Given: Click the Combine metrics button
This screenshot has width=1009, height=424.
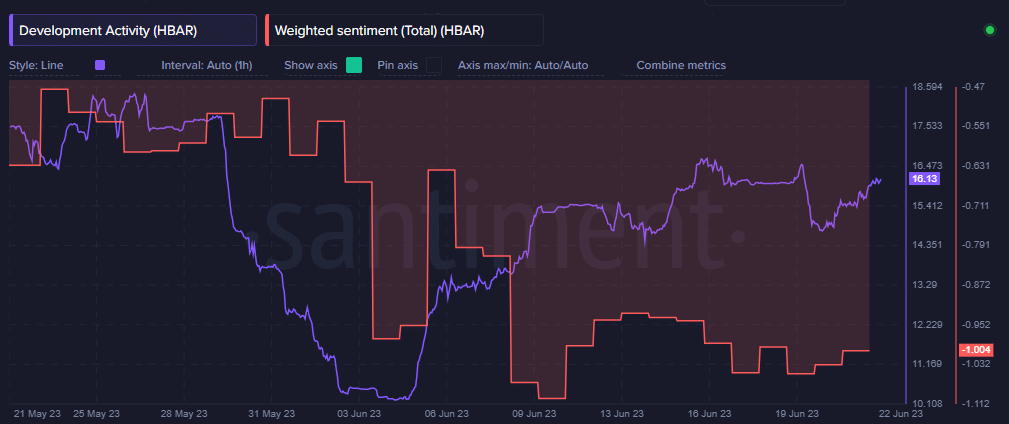Looking at the screenshot, I should click(x=681, y=65).
